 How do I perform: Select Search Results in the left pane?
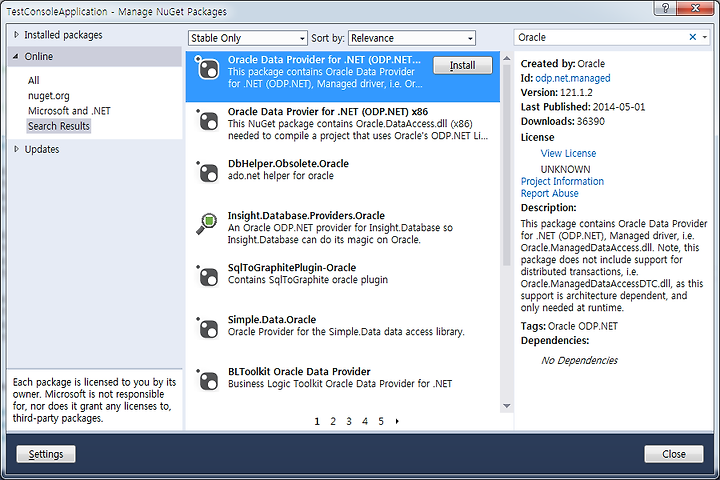tap(59, 126)
